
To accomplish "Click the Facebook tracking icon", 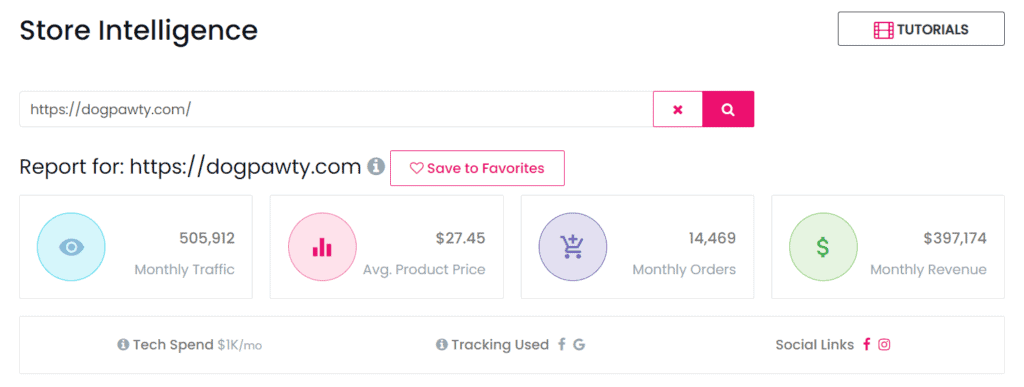I will tap(562, 345).
